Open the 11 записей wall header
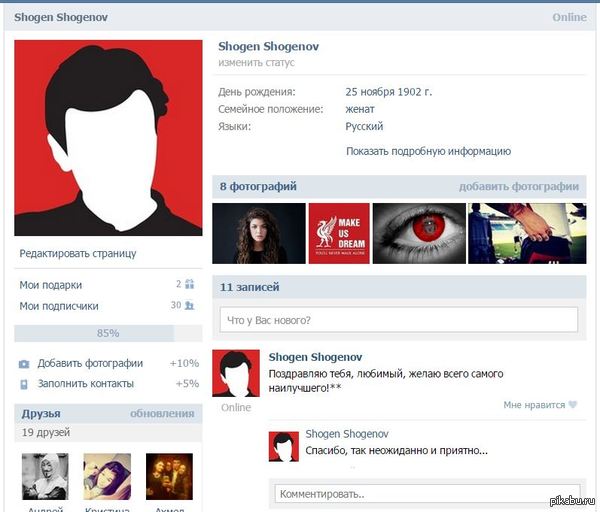The image size is (600, 512). tap(249, 287)
